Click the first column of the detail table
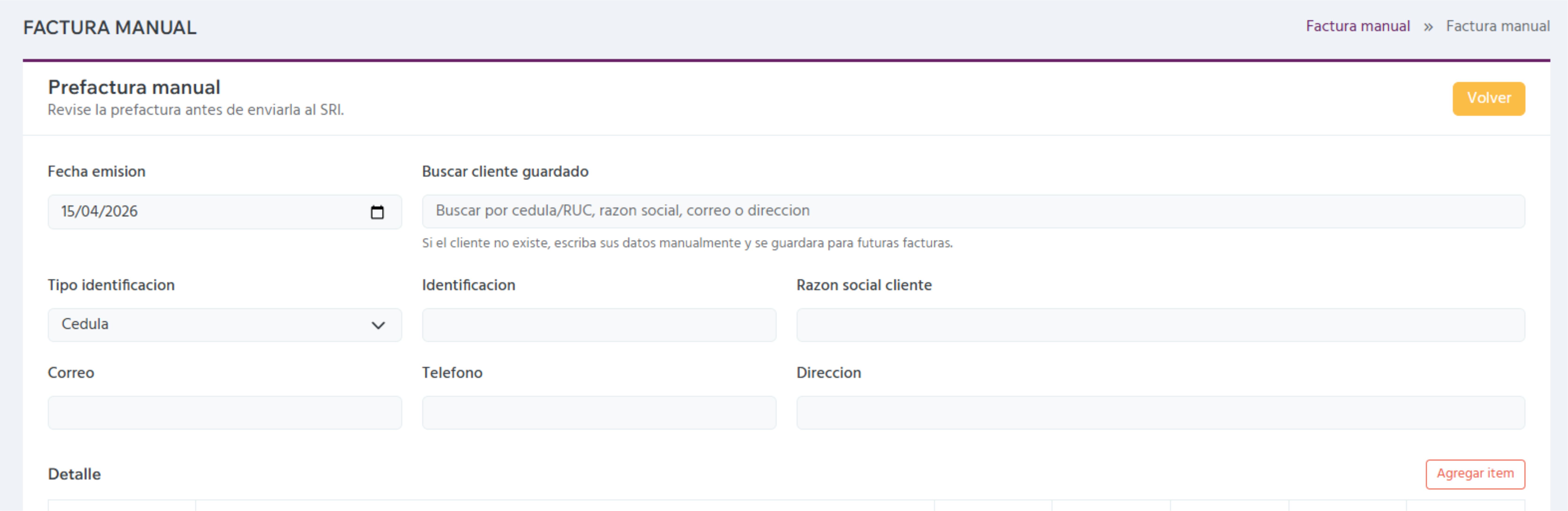 122,506
